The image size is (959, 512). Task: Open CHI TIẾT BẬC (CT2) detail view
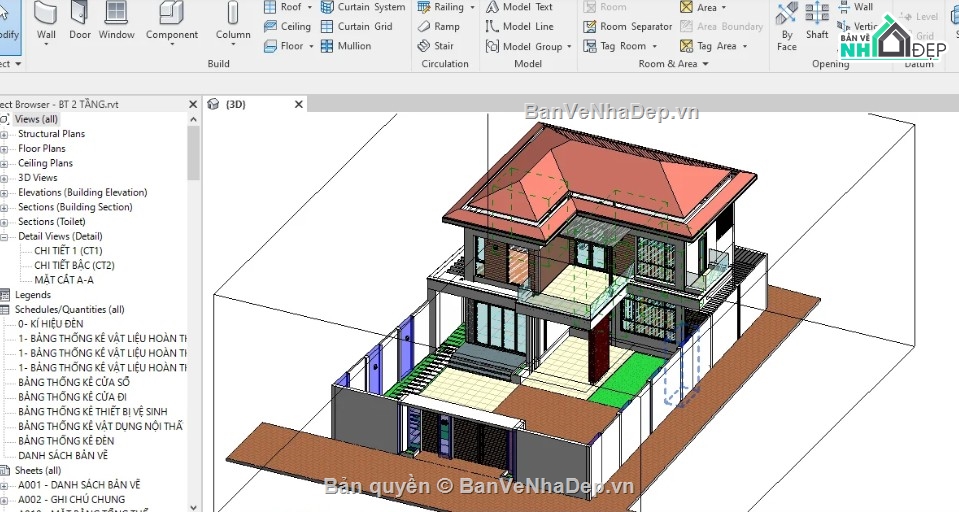pyautogui.click(x=74, y=265)
